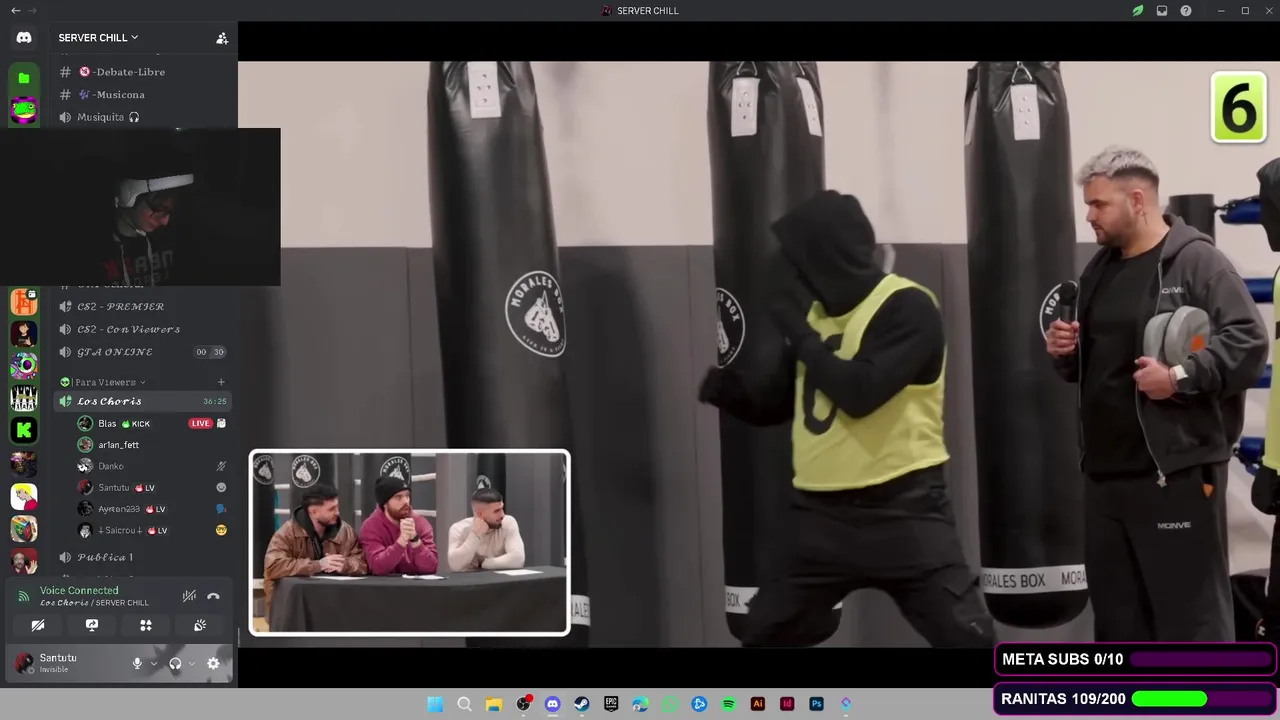Open Adobe Illustrator from taskbar

click(x=758, y=704)
